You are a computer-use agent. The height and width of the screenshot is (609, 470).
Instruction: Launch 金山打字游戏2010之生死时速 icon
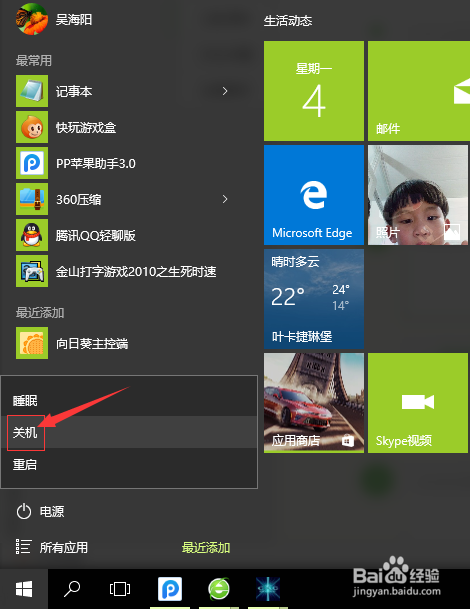tap(32, 271)
